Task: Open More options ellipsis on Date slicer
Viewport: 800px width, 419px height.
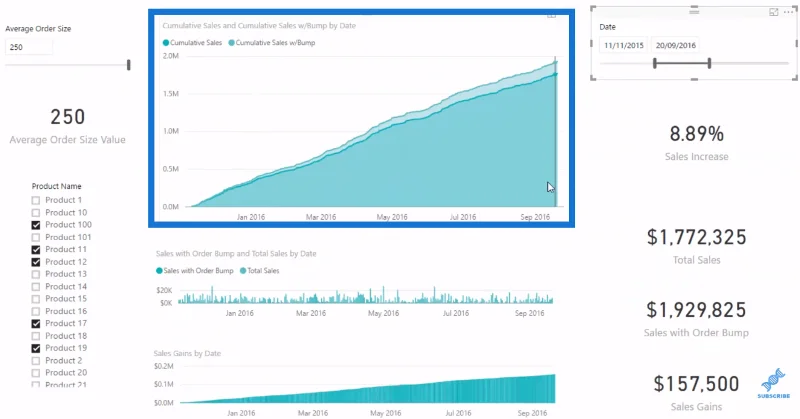Action: (788, 12)
